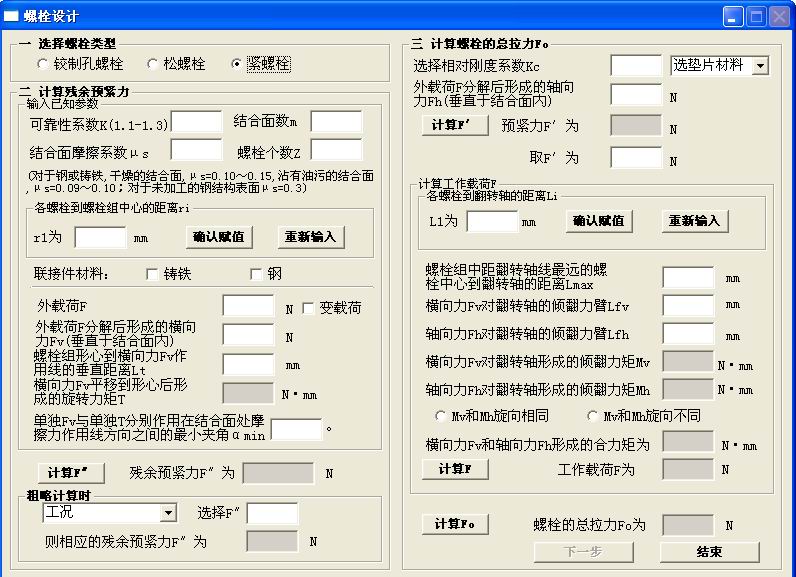Click the 相对刚度系数Kc input field
Screen dimensions: 796x577
[x=636, y=66]
